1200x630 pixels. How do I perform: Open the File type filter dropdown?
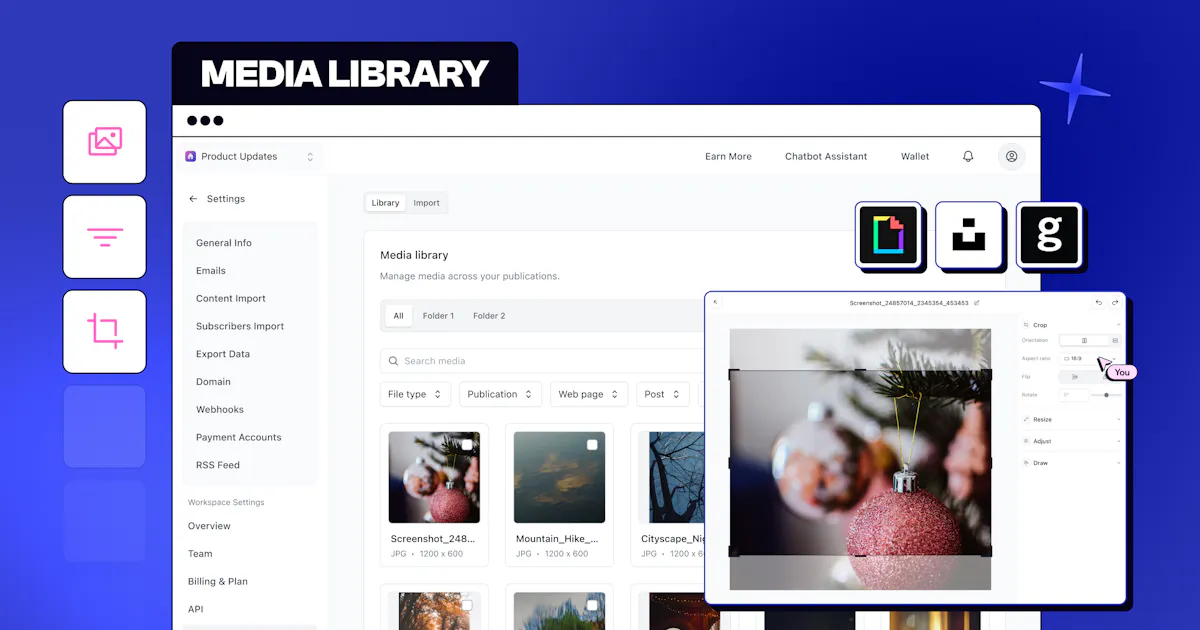pos(416,394)
